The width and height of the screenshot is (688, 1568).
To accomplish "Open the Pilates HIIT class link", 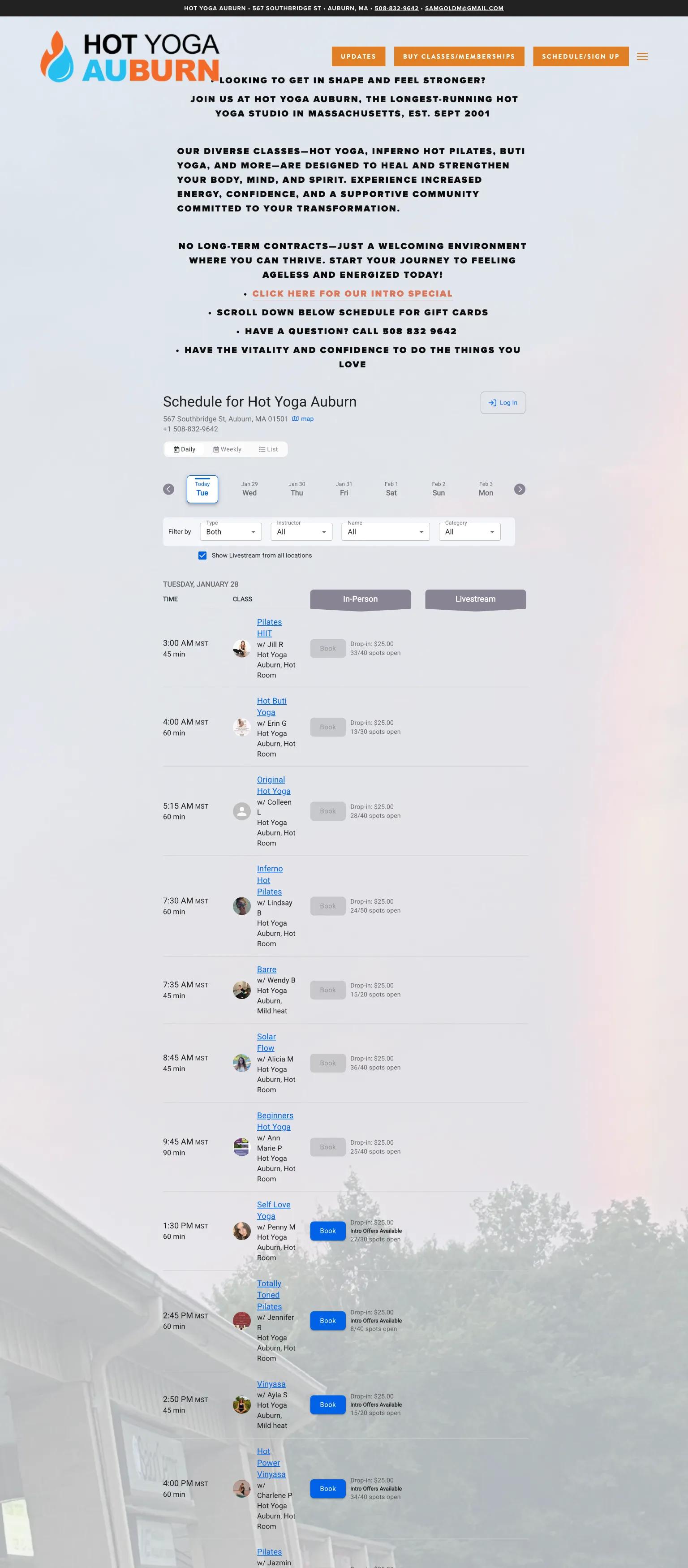I will pyautogui.click(x=269, y=628).
